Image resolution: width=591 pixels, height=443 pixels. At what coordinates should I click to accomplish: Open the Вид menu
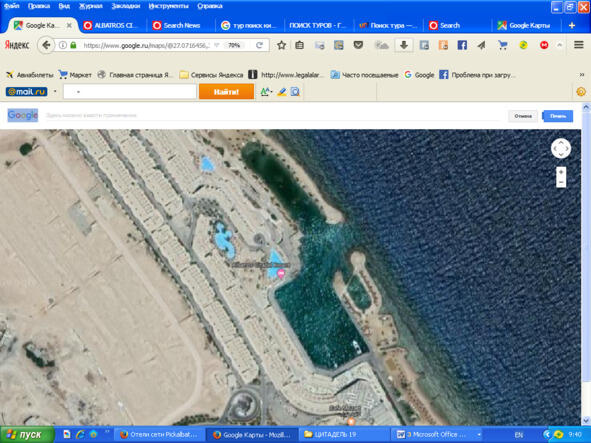pyautogui.click(x=64, y=6)
